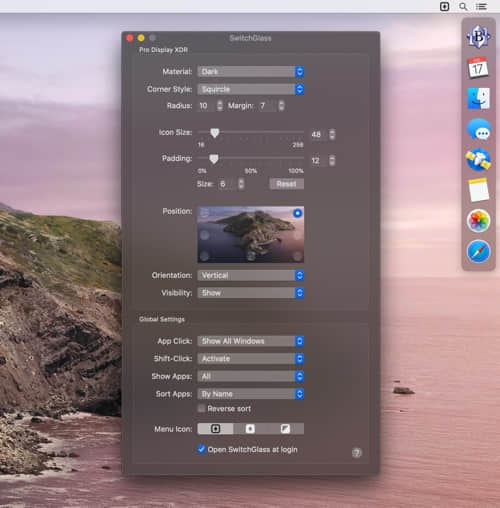500x508 pixels.
Task: Click the SwitchGlass menu bar icon
Action: 444,6
